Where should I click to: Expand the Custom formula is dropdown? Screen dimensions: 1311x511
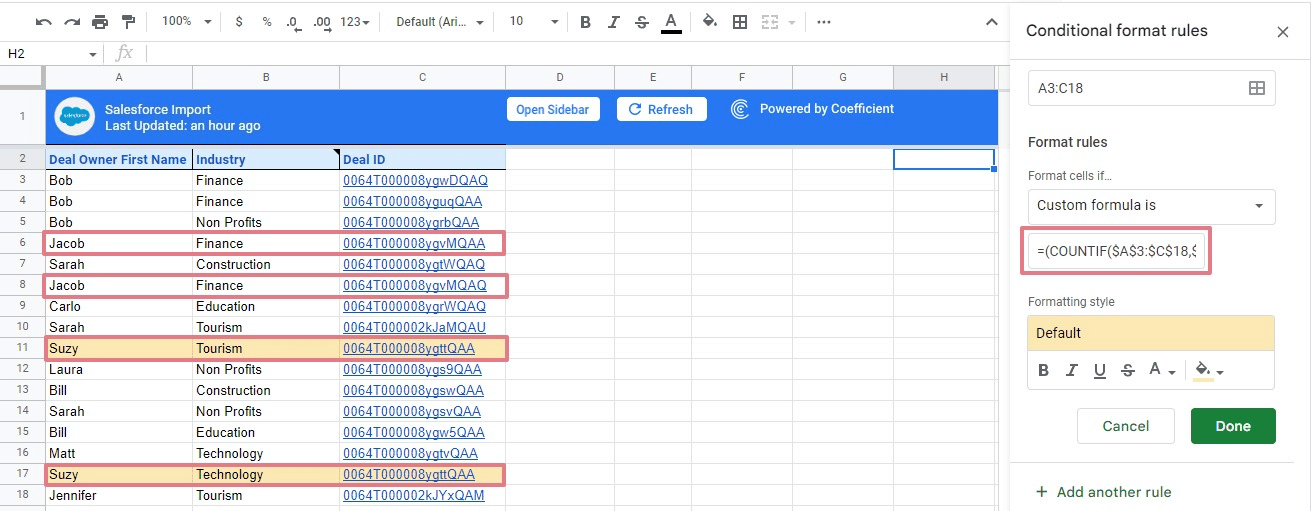[1151, 206]
